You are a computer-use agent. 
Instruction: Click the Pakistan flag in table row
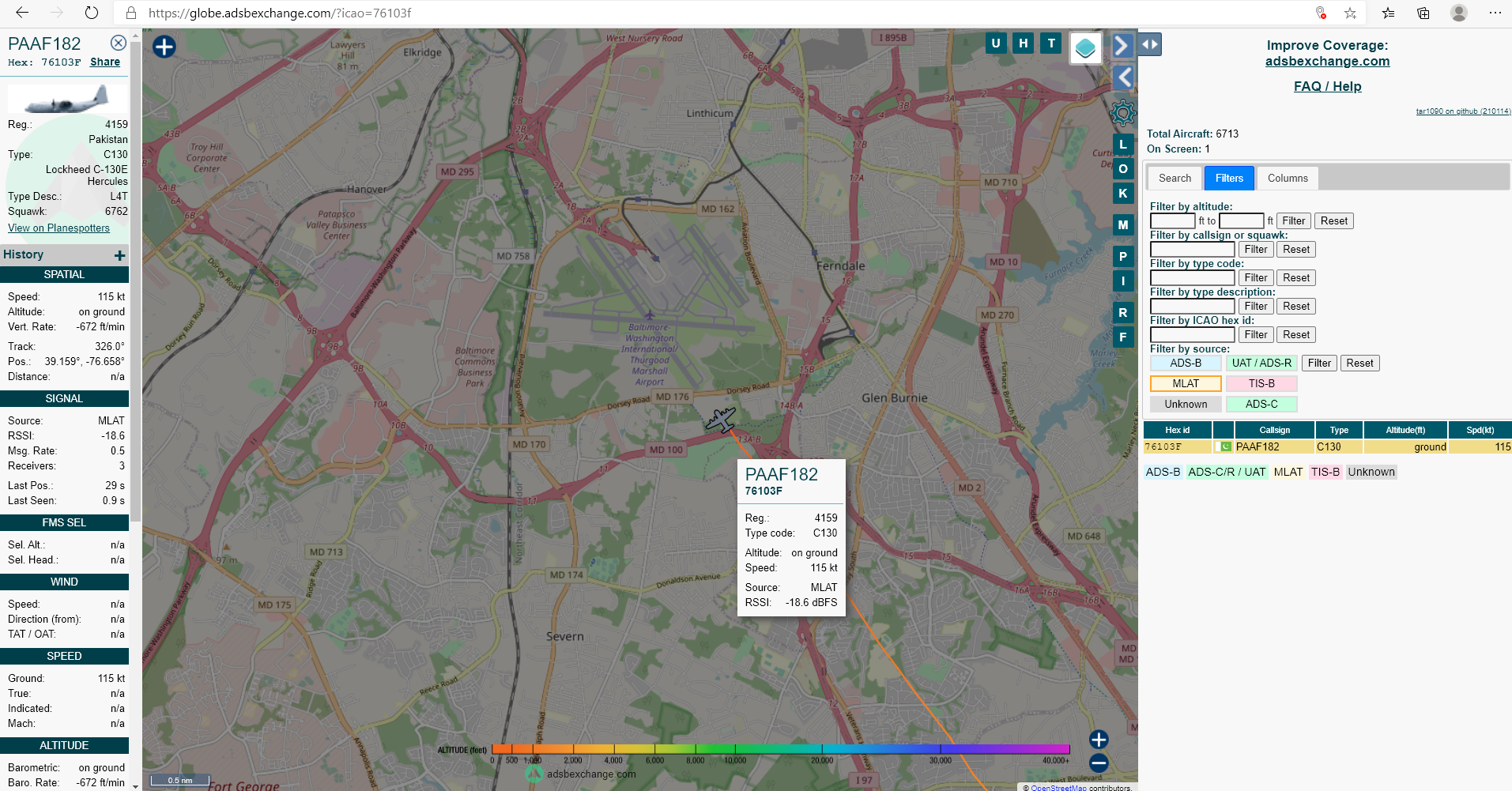pyautogui.click(x=1226, y=447)
